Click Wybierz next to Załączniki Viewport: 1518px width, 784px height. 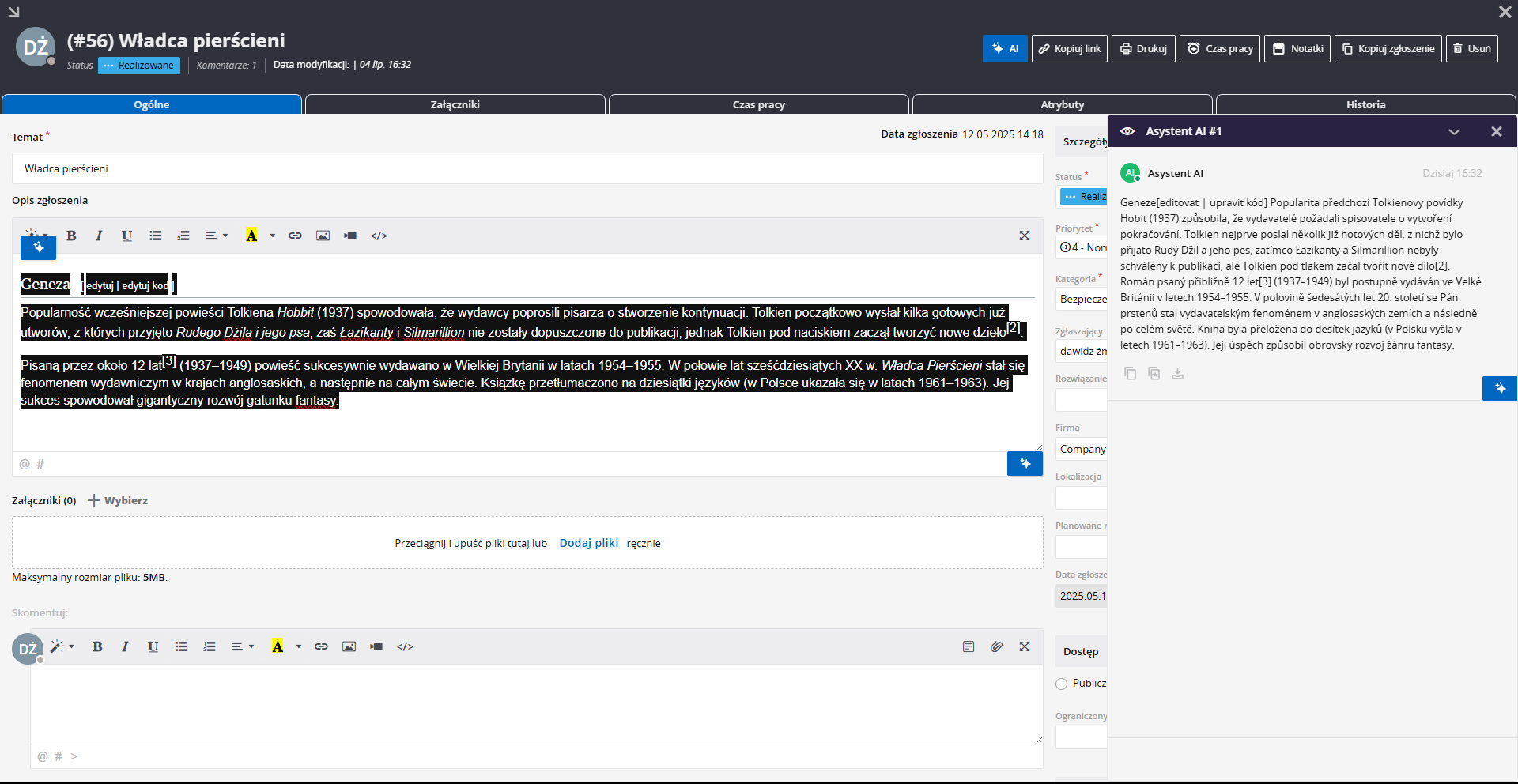coord(118,500)
